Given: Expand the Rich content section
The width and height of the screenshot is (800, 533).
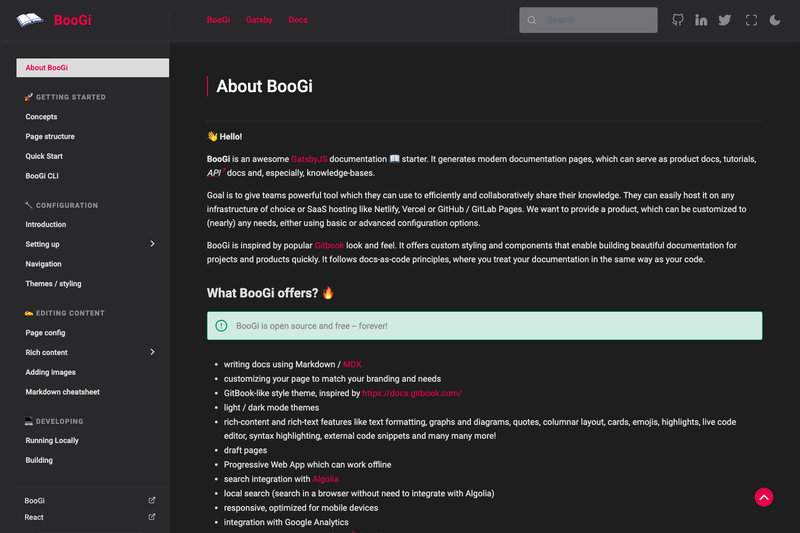Looking at the screenshot, I should (152, 352).
